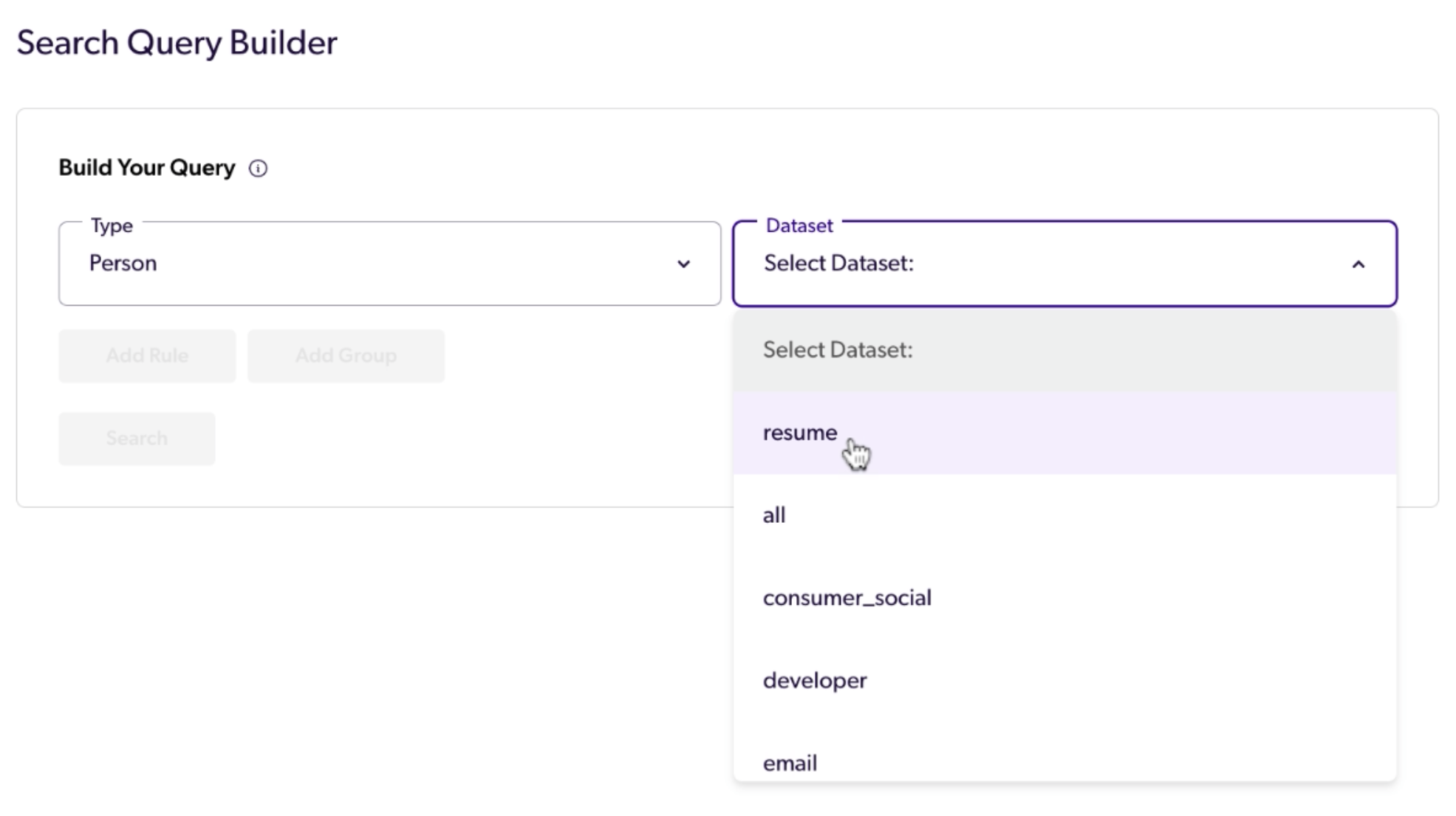
Task: Select the developer dataset option
Action: click(x=815, y=681)
